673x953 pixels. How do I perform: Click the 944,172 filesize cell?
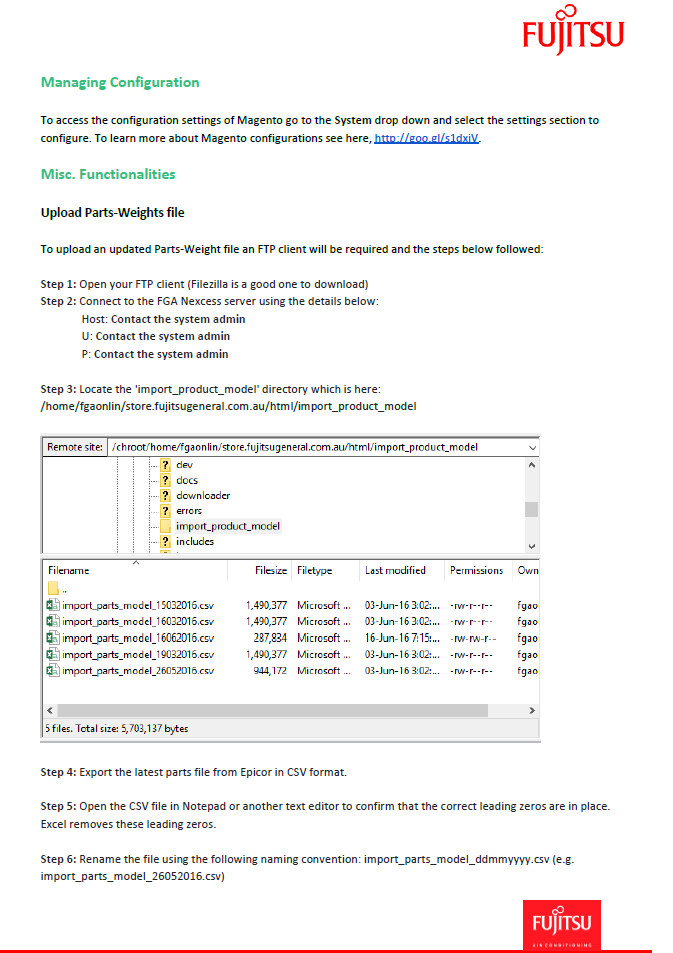pos(270,671)
